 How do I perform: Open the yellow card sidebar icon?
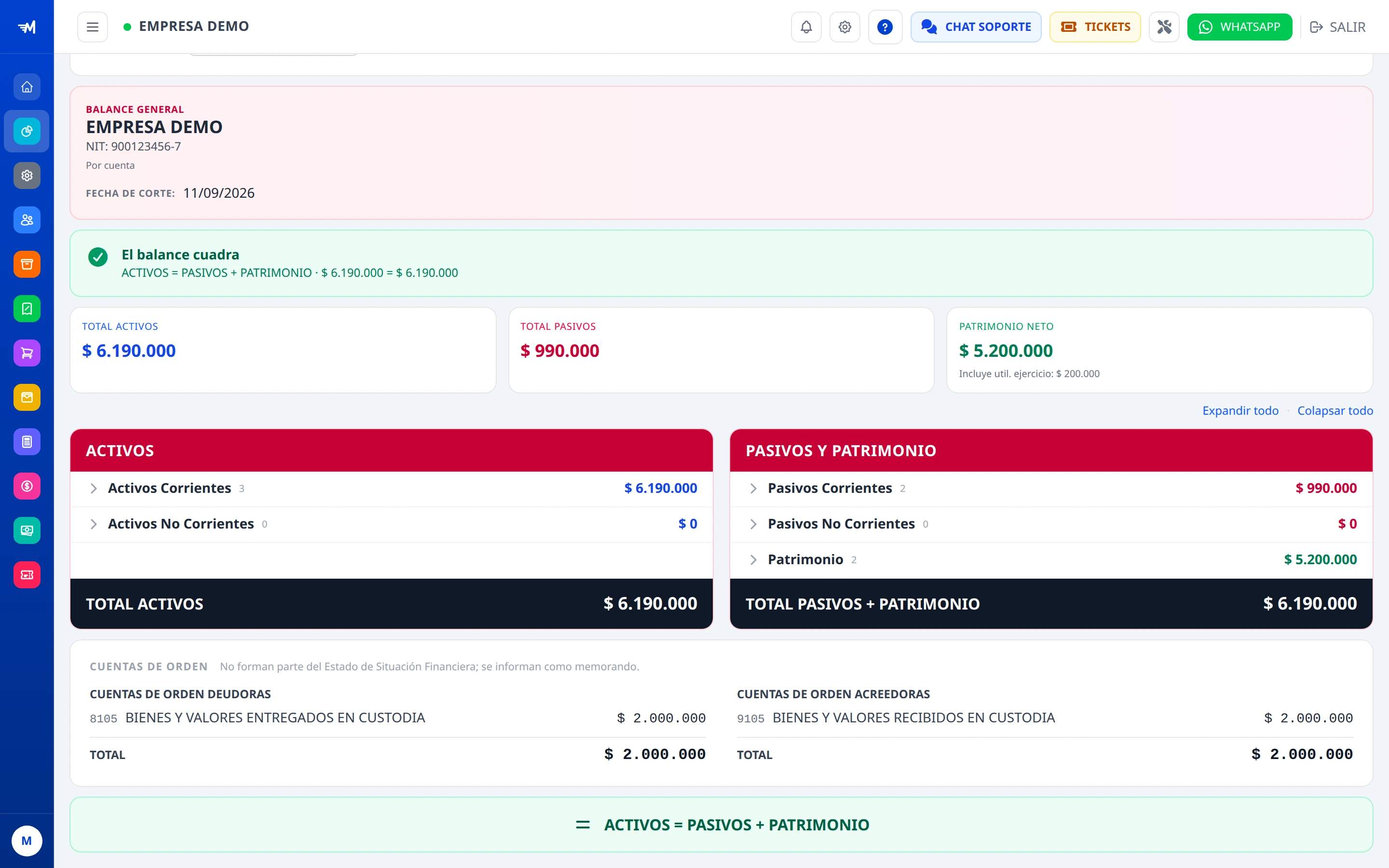coord(27,397)
